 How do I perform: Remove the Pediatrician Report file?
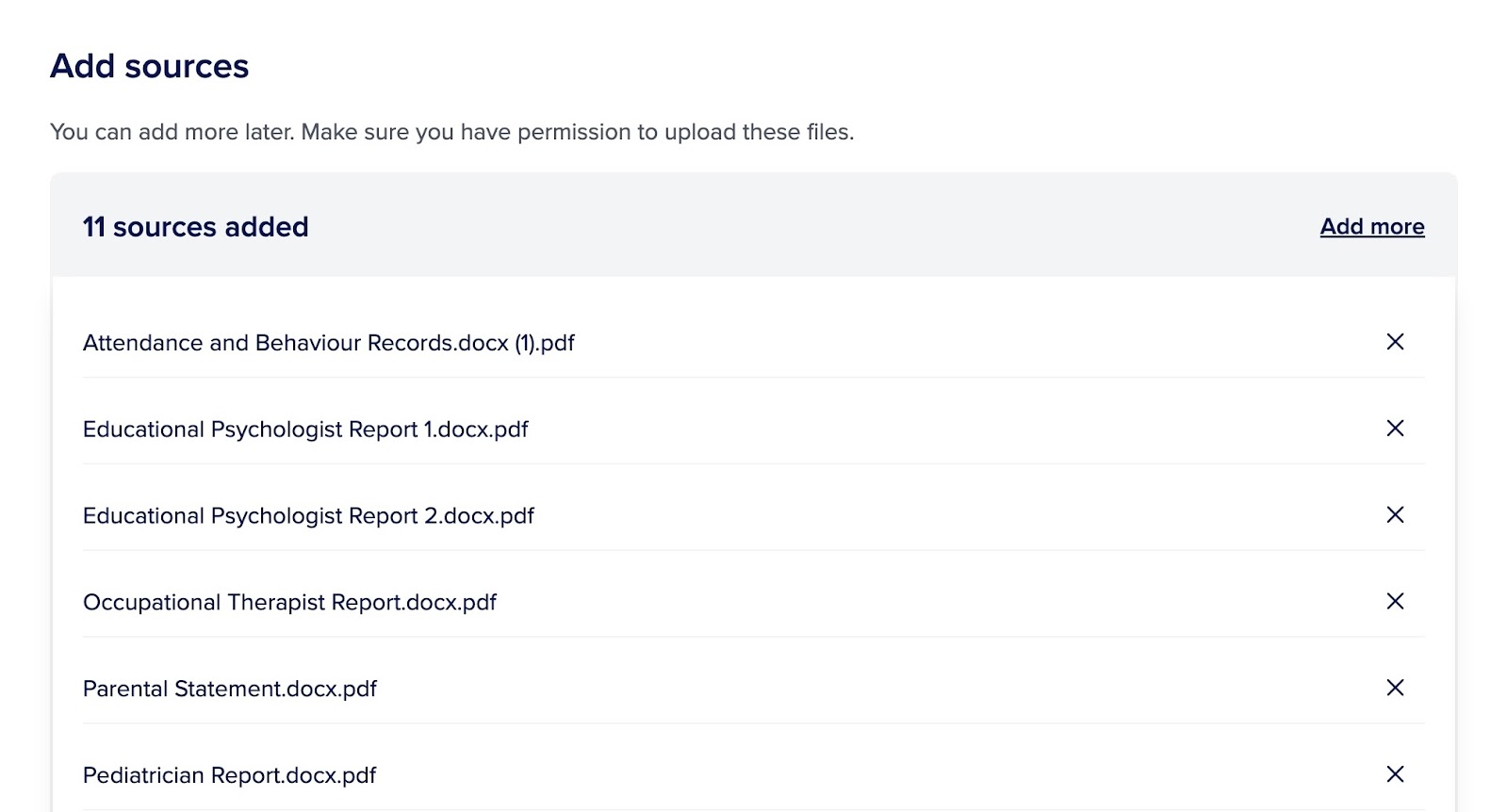pos(1395,774)
